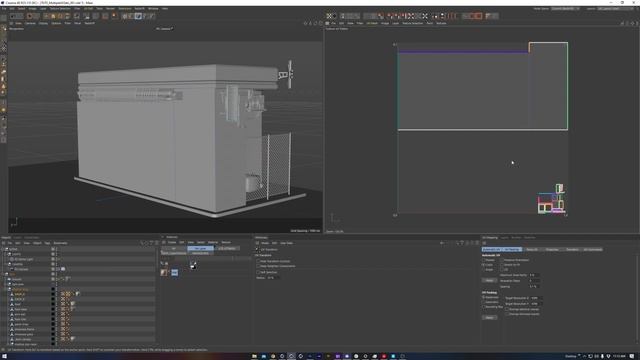Open the UV Edit main menu
This screenshot has height=360, width=640.
click(x=88, y=9)
